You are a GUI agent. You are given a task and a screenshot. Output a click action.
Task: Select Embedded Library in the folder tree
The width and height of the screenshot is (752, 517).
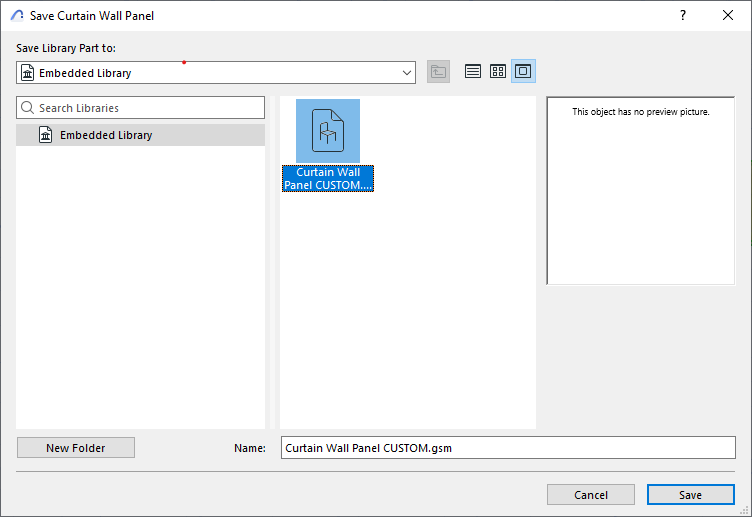(106, 135)
